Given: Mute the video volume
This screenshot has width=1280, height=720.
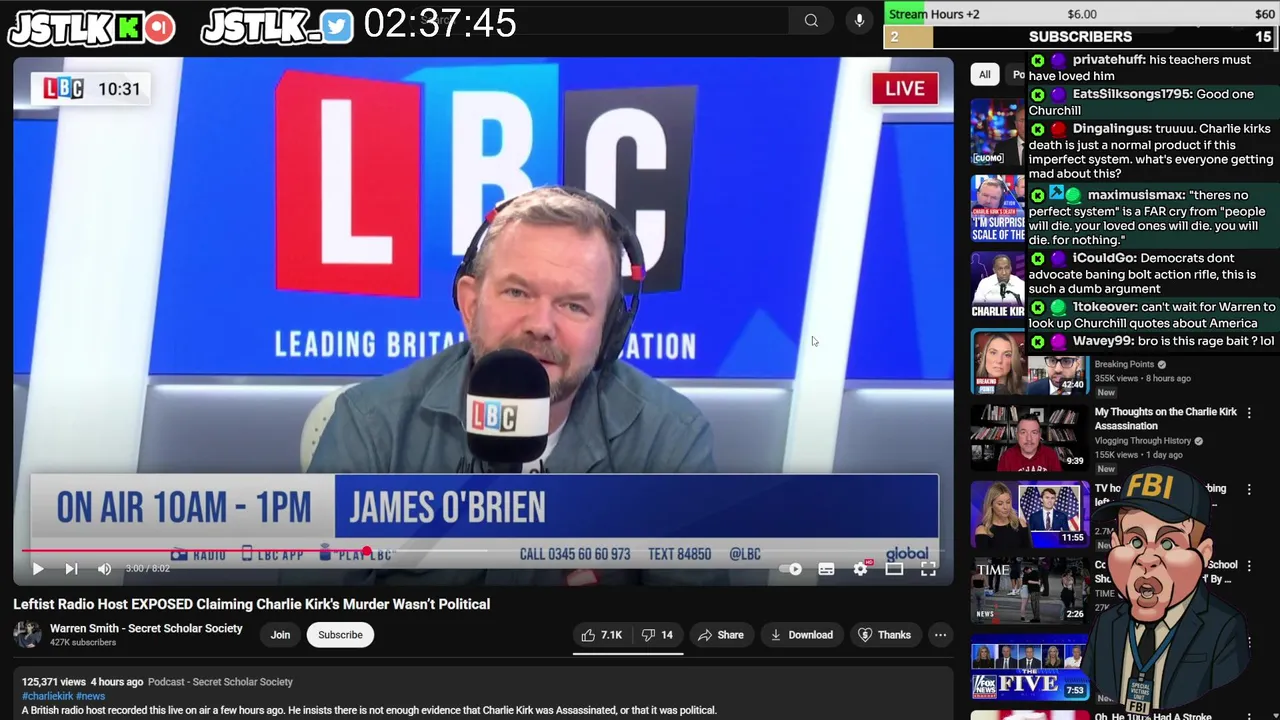Looking at the screenshot, I should [x=104, y=569].
